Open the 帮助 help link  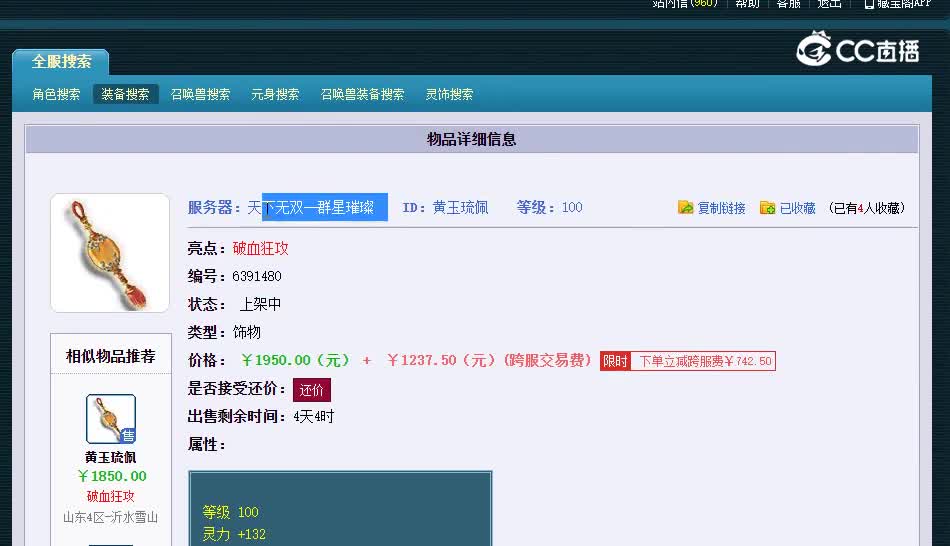[747, 4]
